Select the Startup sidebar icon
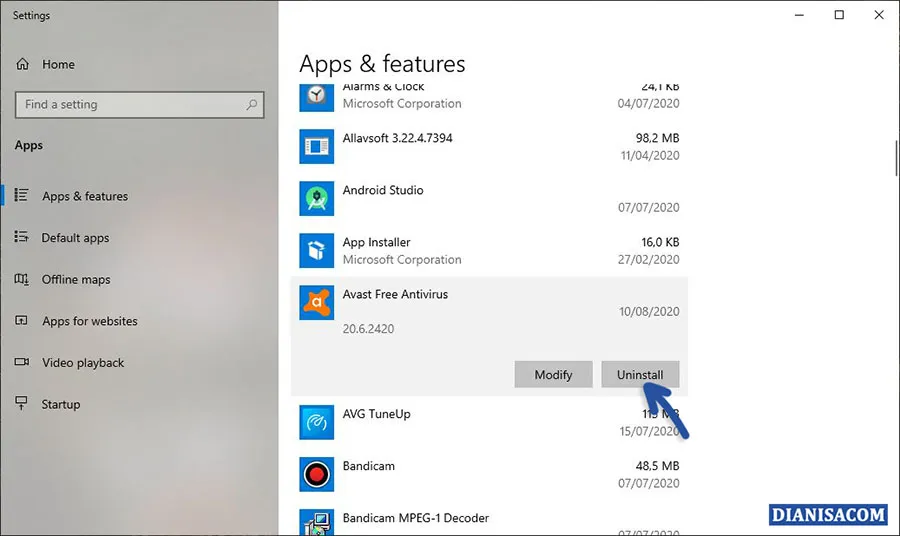900x536 pixels. [21, 403]
